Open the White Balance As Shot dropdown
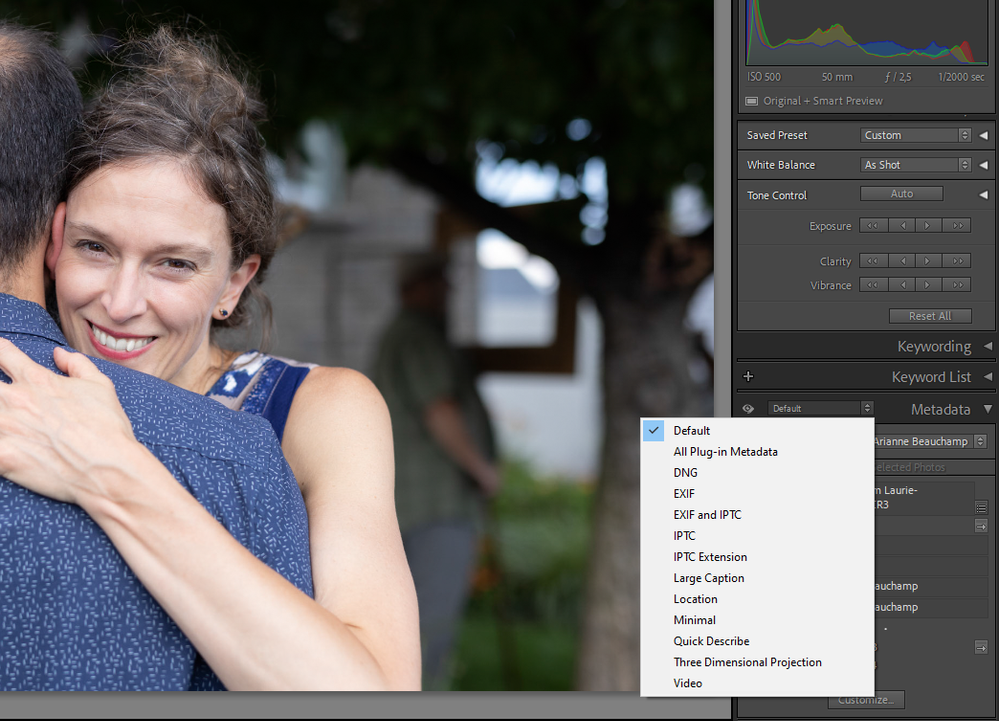This screenshot has height=721, width=999. pos(915,165)
